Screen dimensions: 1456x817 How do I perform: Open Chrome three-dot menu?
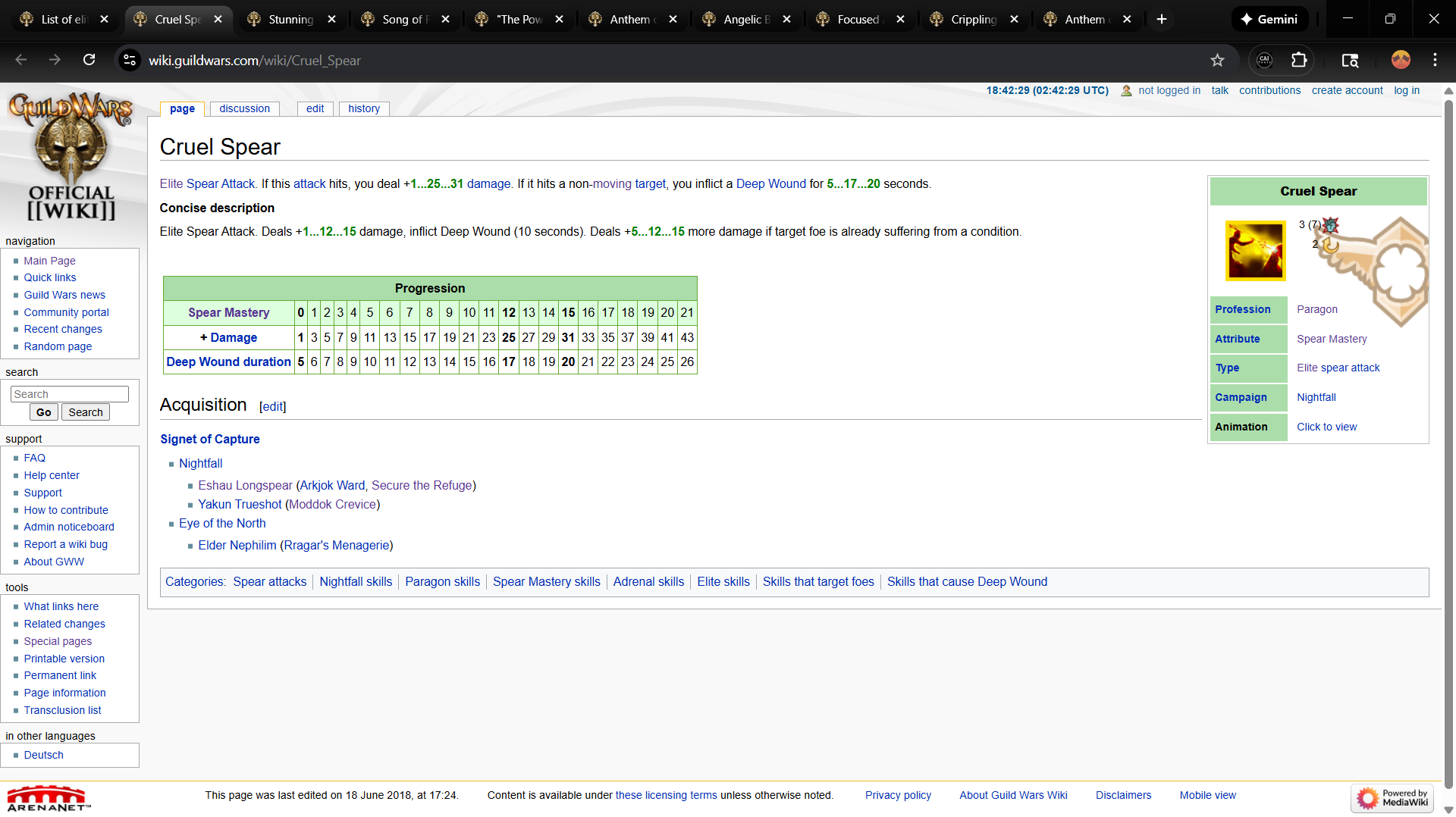[x=1435, y=60]
